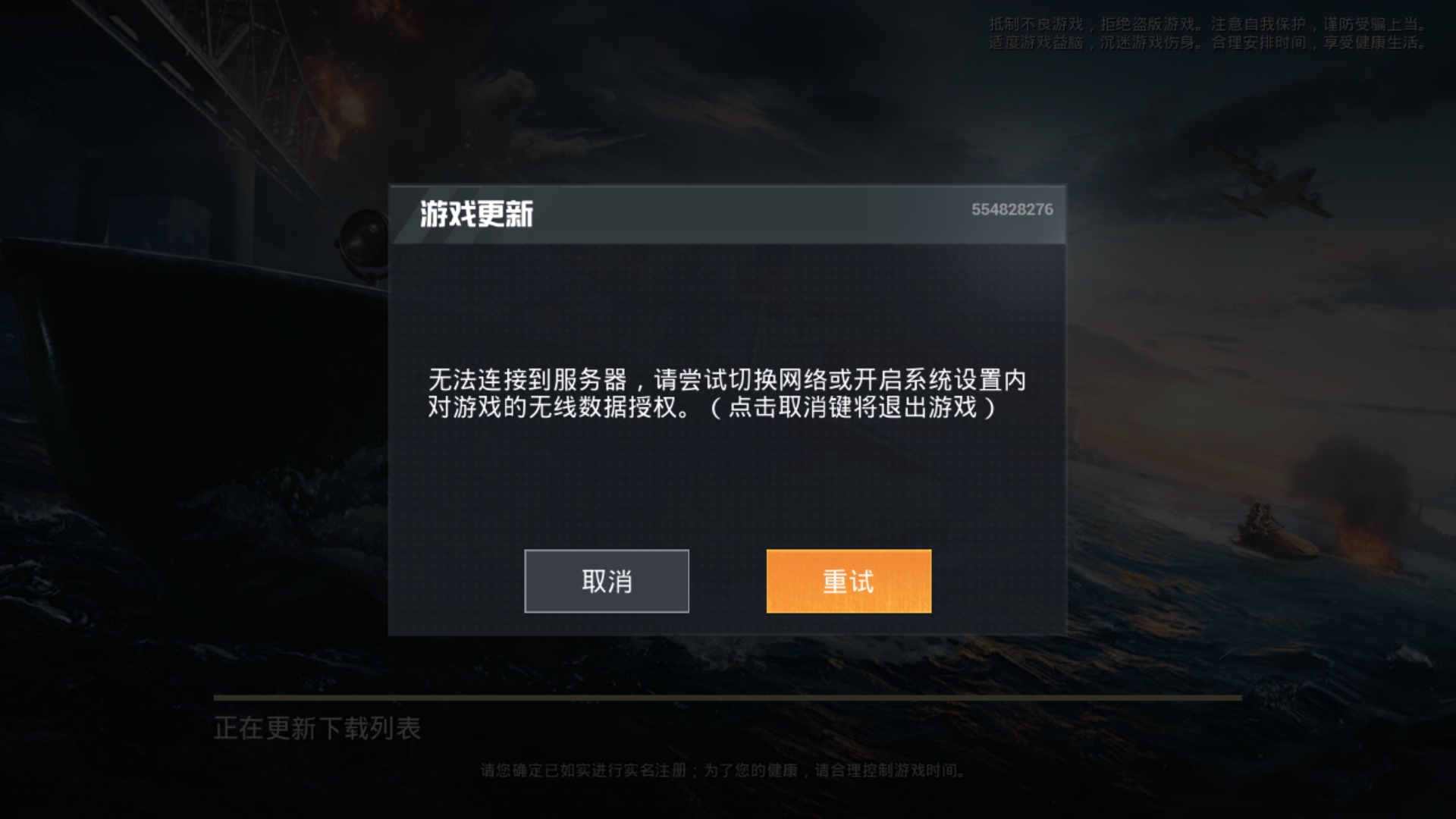1456x819 pixels.
Task: Click the orange 重试 retry button
Action: point(849,581)
